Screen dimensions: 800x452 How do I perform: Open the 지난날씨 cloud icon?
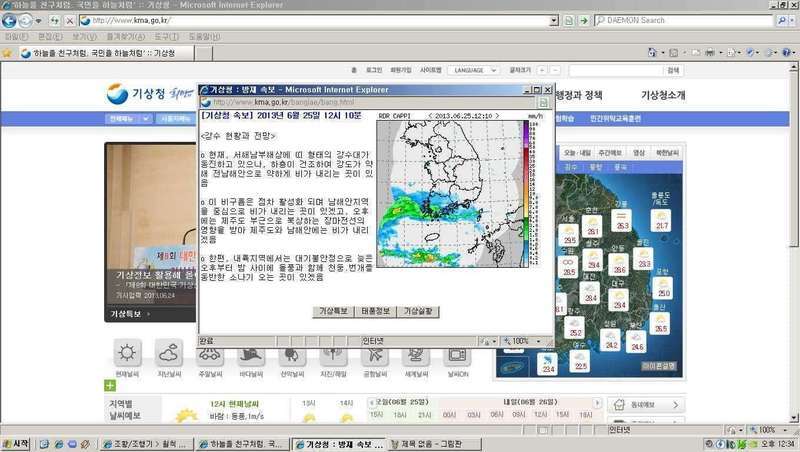coord(169,353)
